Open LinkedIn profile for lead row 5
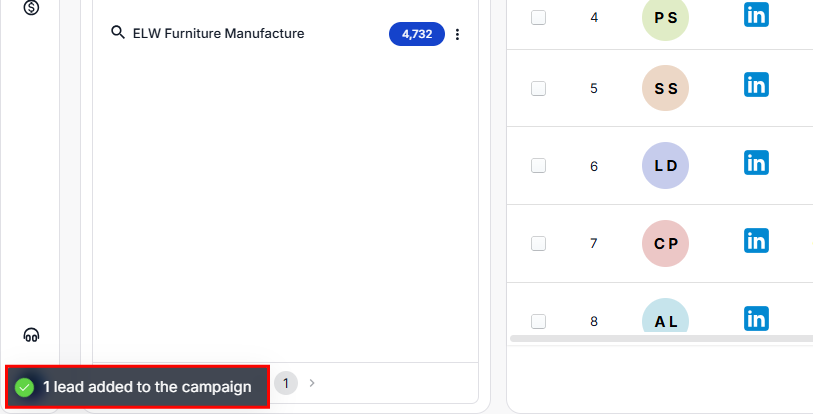Screen dimensions: 813x414 point(756,84)
